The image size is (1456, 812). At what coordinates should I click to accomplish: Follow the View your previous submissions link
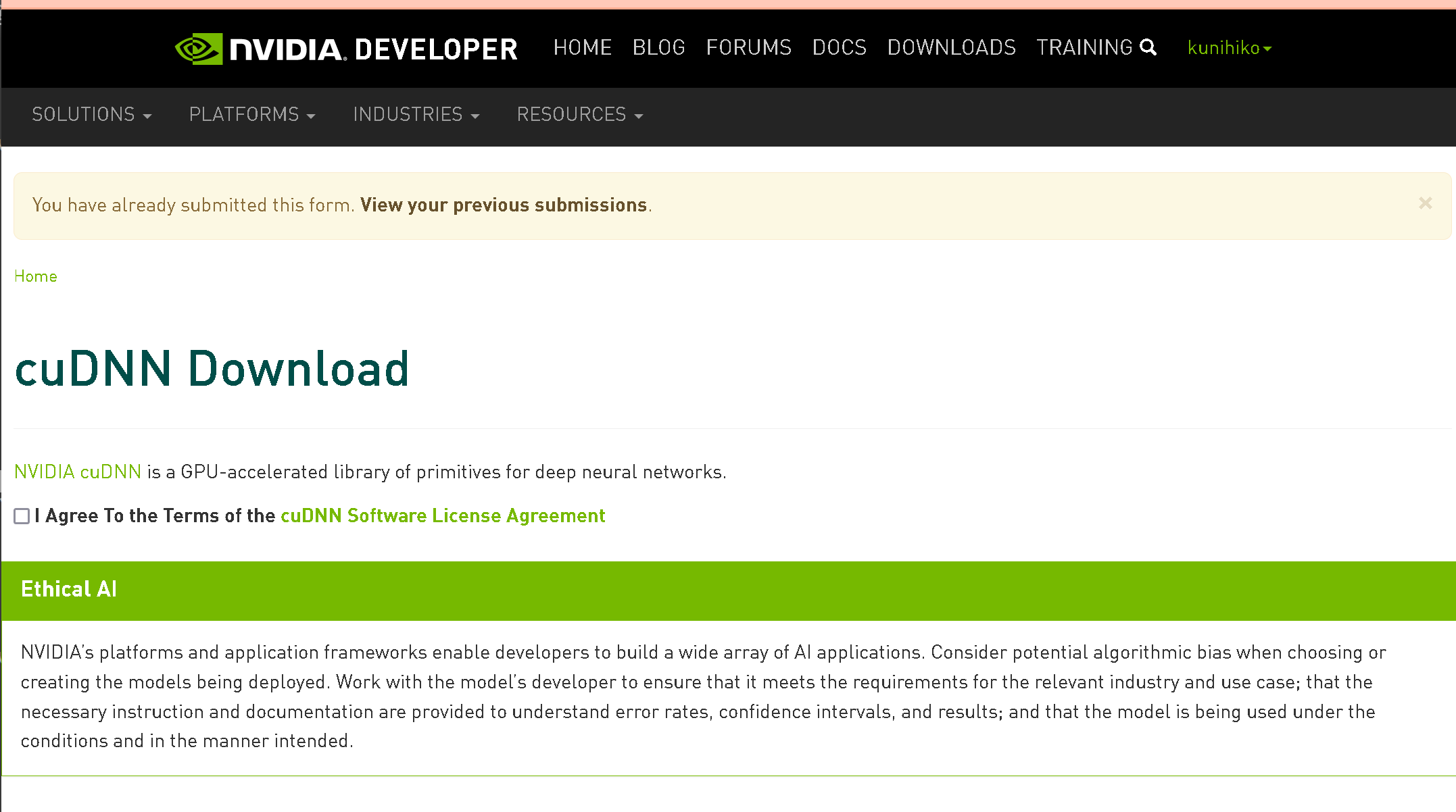(x=504, y=205)
